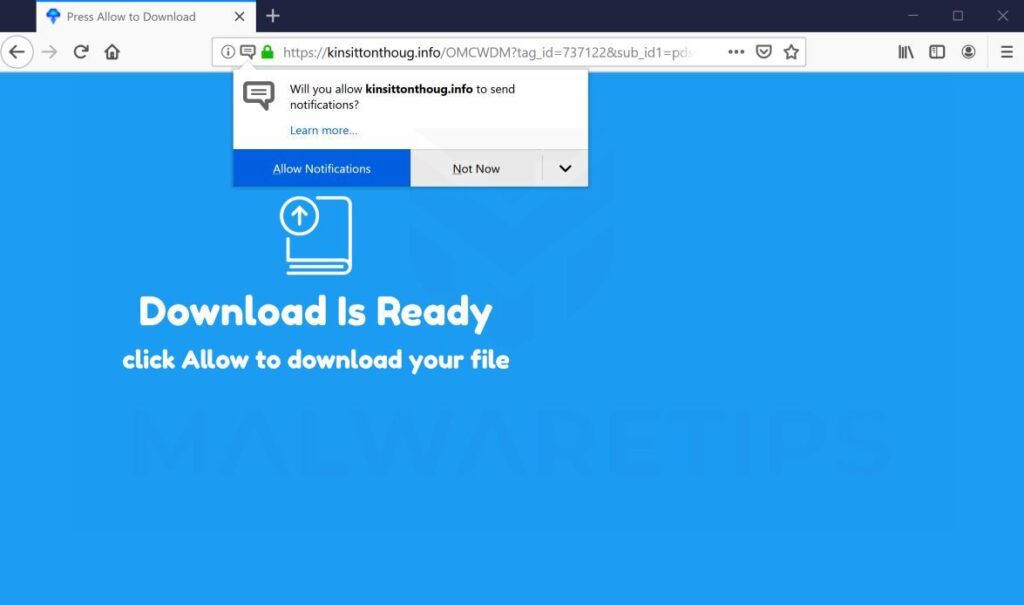
Task: Select the Not Now option
Action: 475,167
